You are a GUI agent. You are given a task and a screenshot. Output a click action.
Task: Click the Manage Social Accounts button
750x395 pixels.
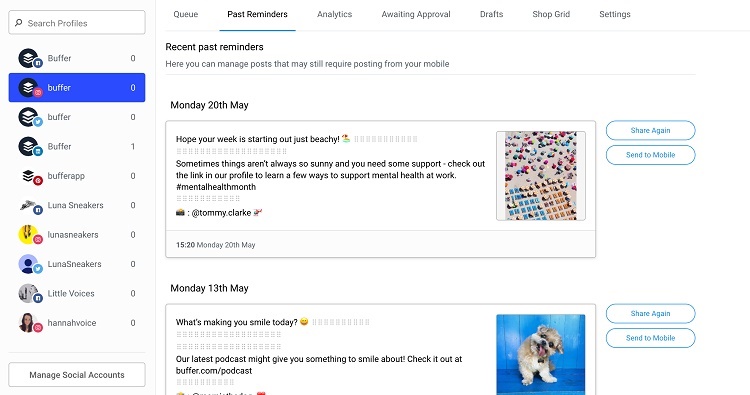[77, 375]
